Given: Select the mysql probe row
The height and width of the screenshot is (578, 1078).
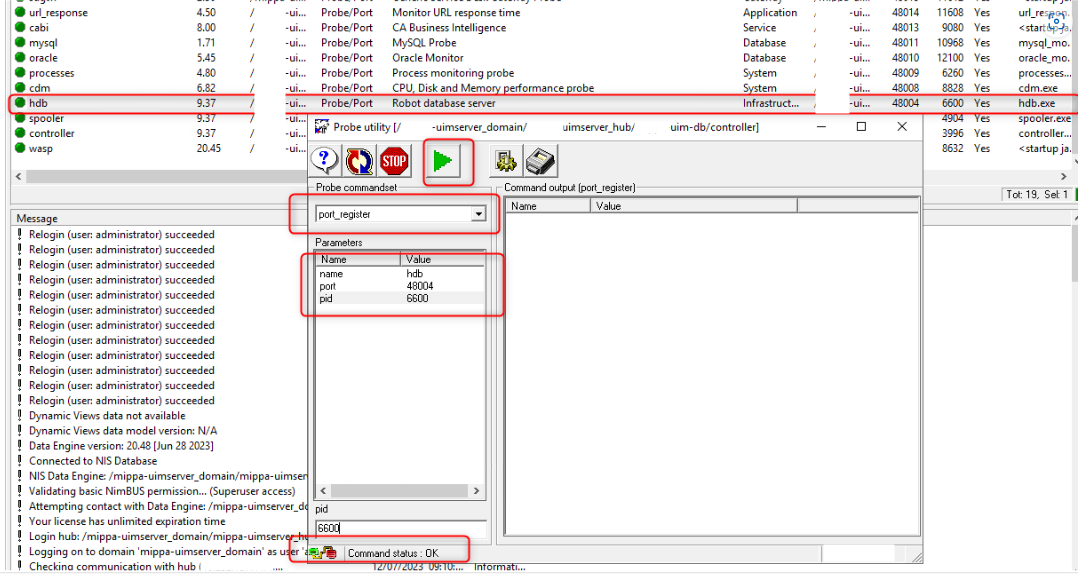Looking at the screenshot, I should coord(543,43).
